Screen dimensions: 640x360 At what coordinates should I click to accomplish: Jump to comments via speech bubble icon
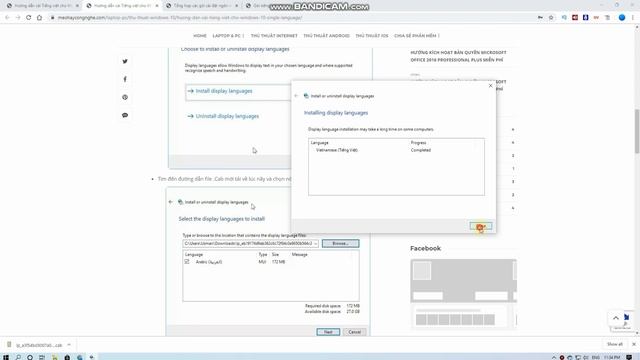(125, 115)
